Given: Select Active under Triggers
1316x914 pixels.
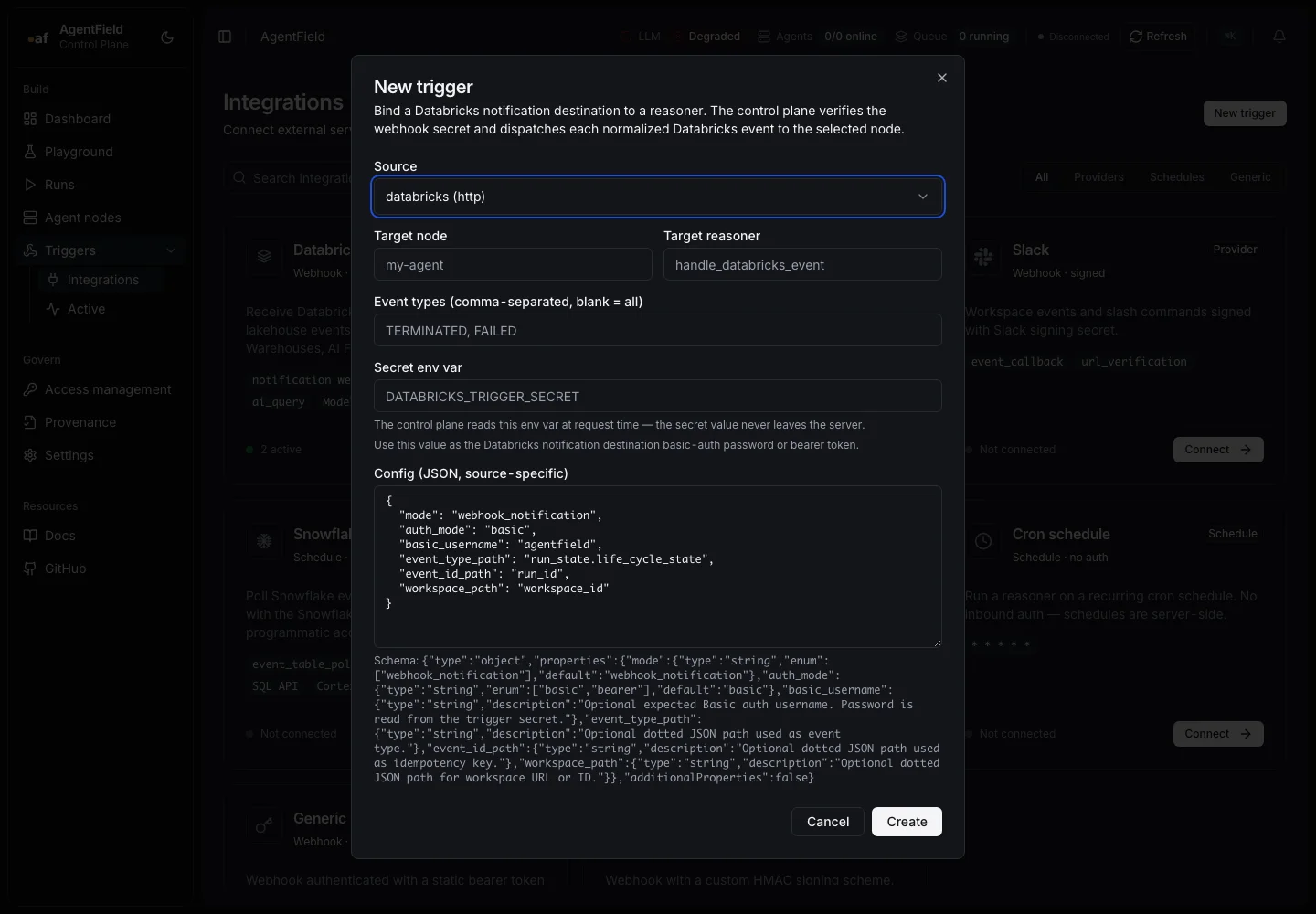Looking at the screenshot, I should (x=86, y=309).
